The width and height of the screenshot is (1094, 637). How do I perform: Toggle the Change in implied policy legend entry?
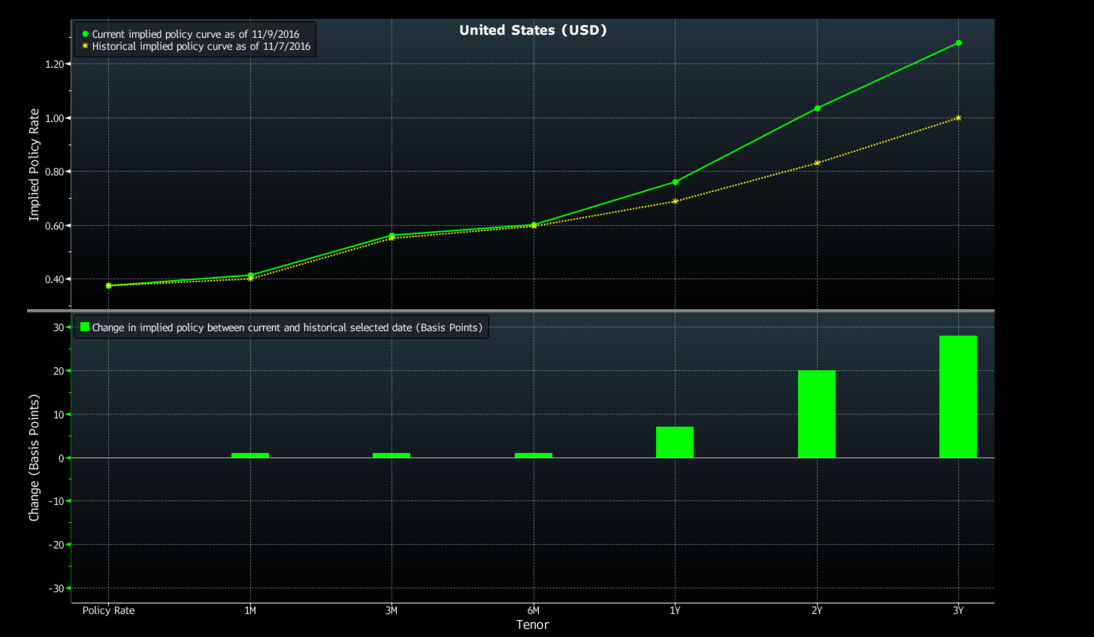point(287,327)
